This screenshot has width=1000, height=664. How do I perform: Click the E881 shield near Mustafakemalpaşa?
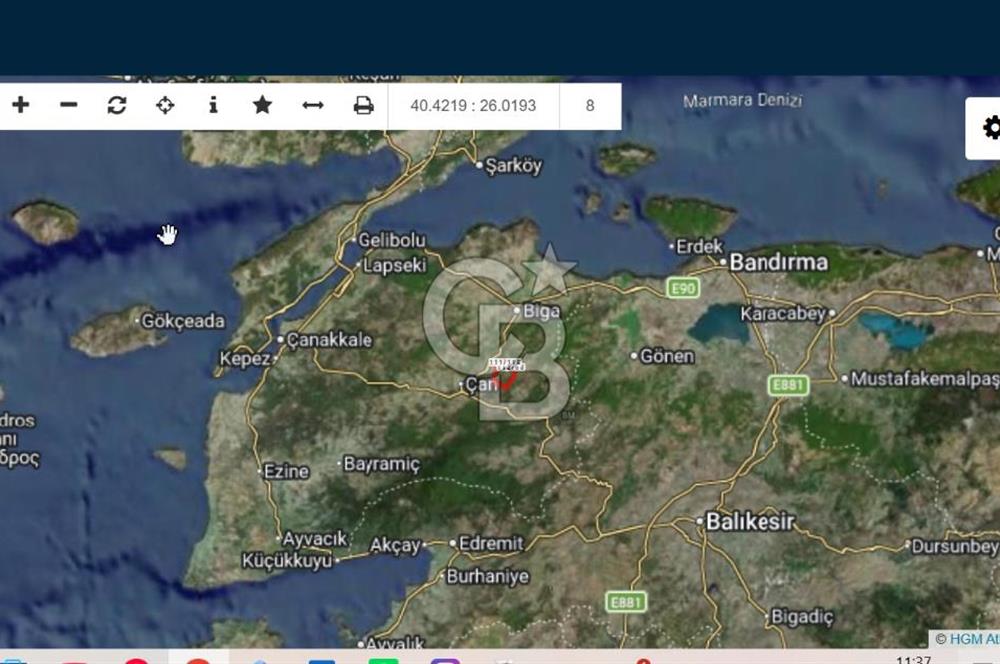point(788,385)
